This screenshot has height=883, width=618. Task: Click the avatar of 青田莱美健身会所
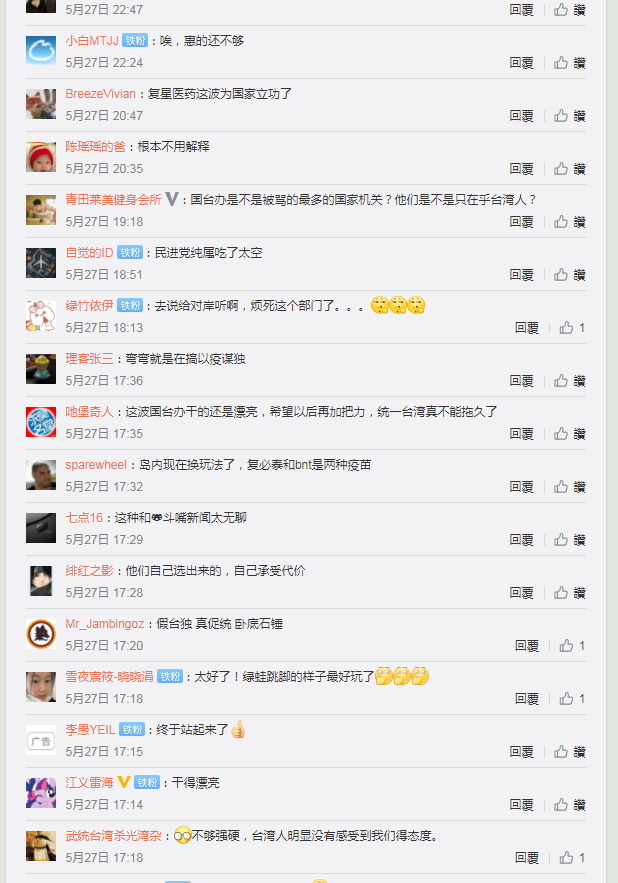(41, 209)
